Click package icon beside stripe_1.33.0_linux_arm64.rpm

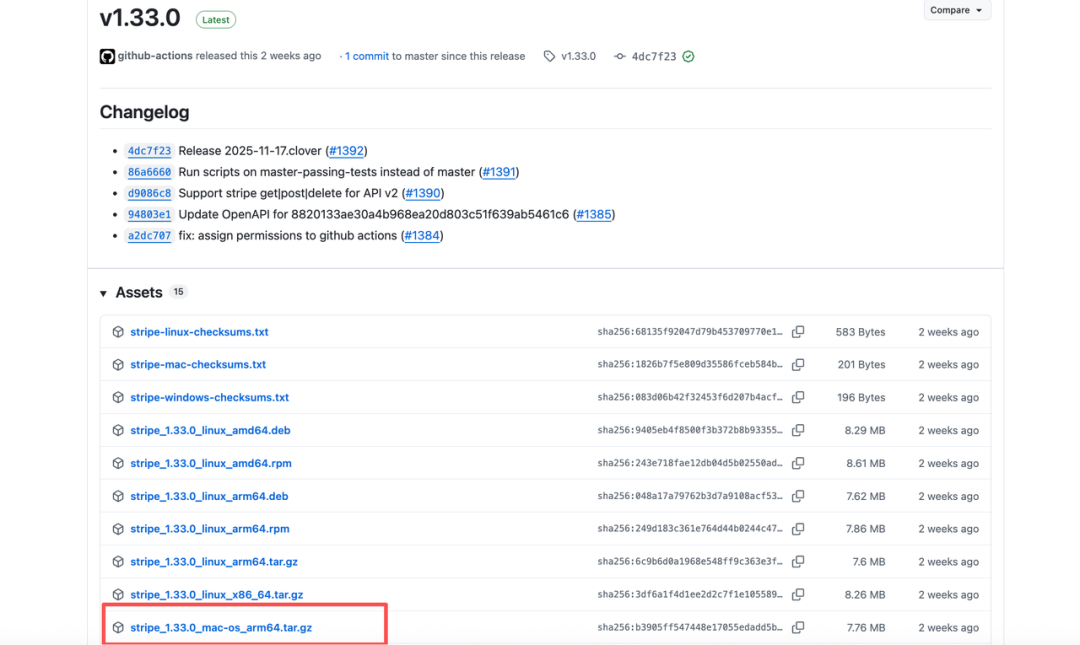click(x=118, y=529)
